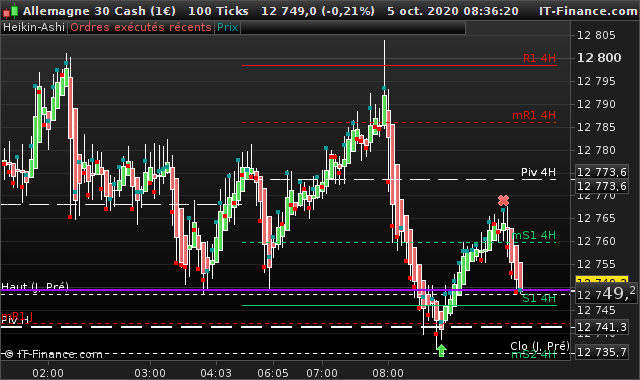Click the 12 735,7 price tag
Image resolution: width=640 pixels, height=380 pixels.
pos(602,352)
